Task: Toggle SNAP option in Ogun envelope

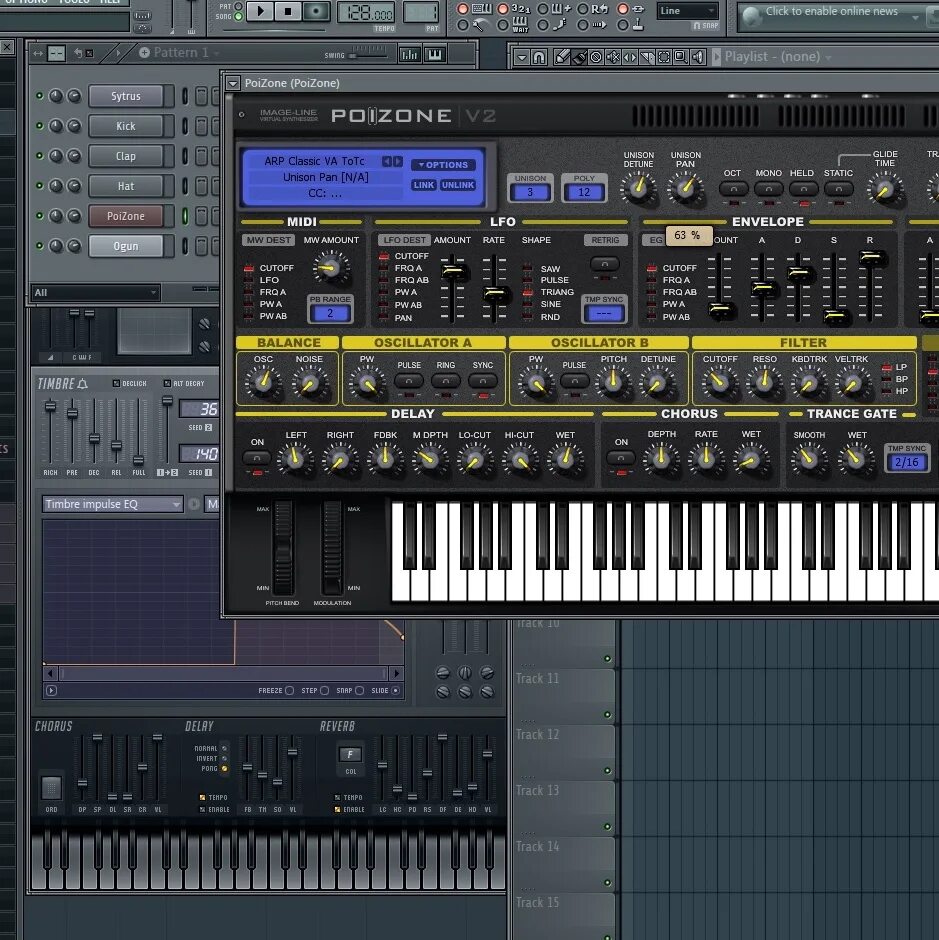Action: [359, 691]
